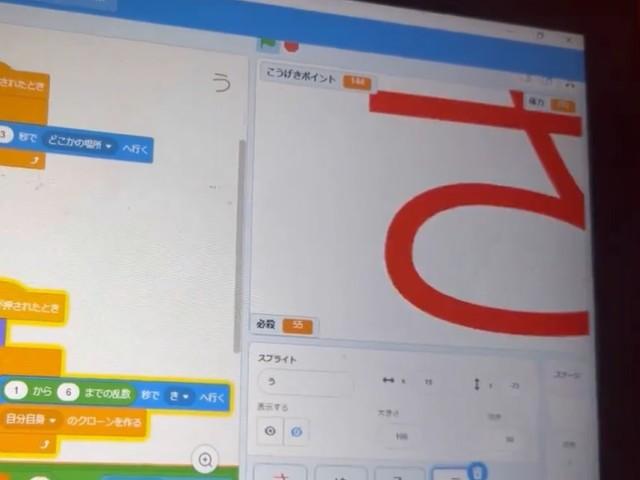The image size is (640, 480).
Task: Hide sprite using crossed-eye icon
Action: 296,432
